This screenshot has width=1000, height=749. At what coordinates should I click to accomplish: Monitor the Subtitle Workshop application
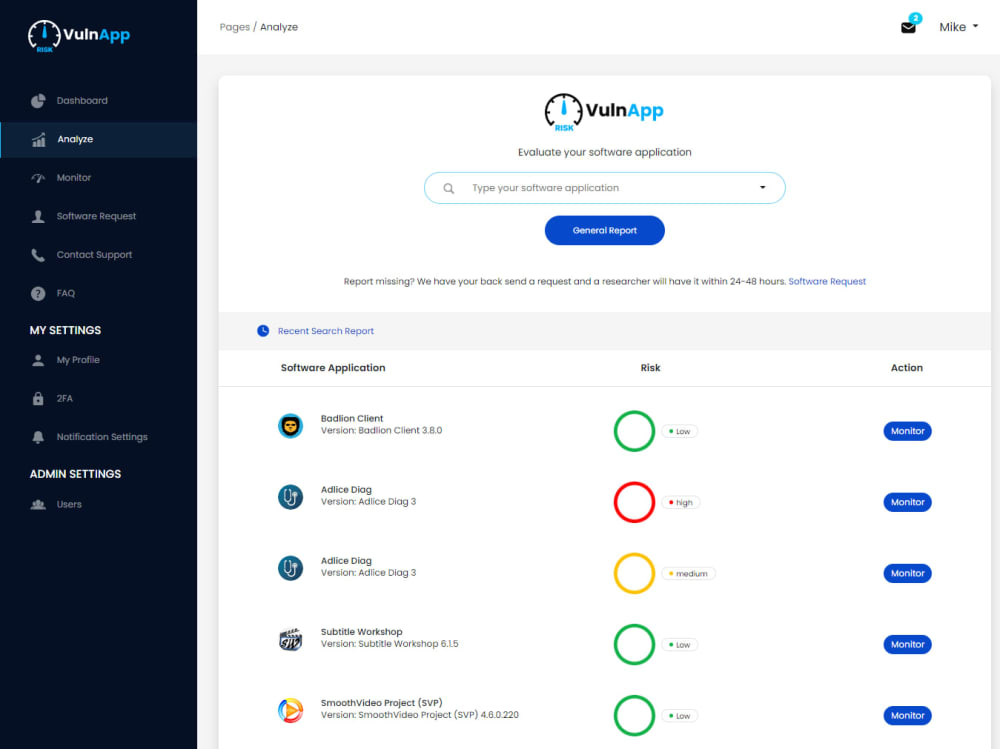[x=907, y=644]
